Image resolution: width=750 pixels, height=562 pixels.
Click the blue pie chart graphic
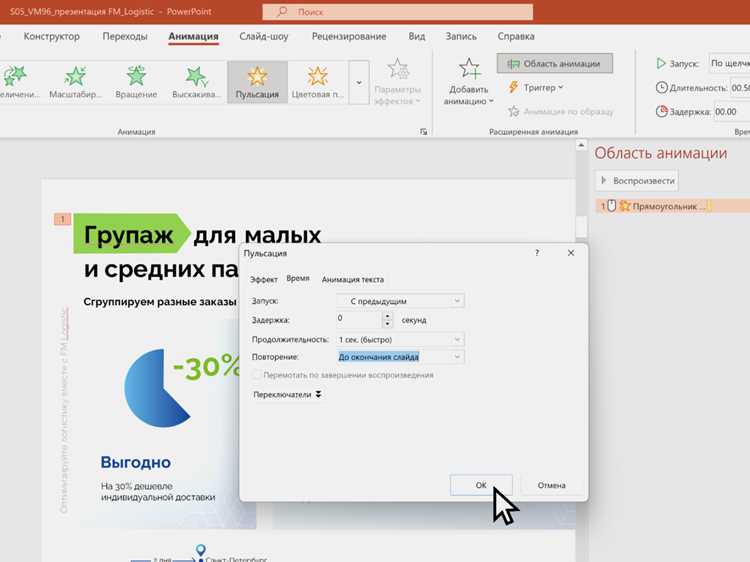tap(156, 388)
